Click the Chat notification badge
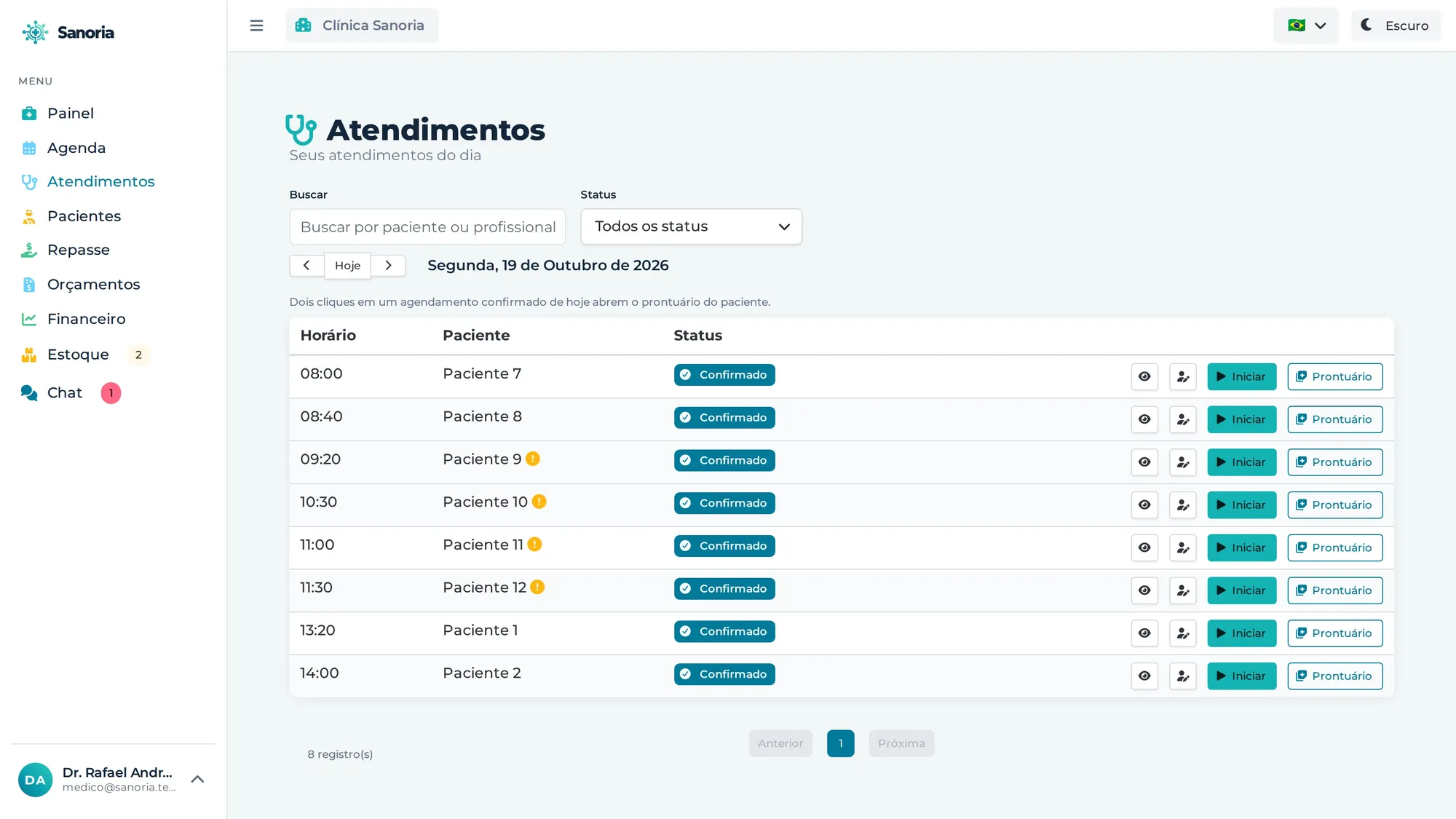Screen dimensions: 1456x819 click(111, 393)
